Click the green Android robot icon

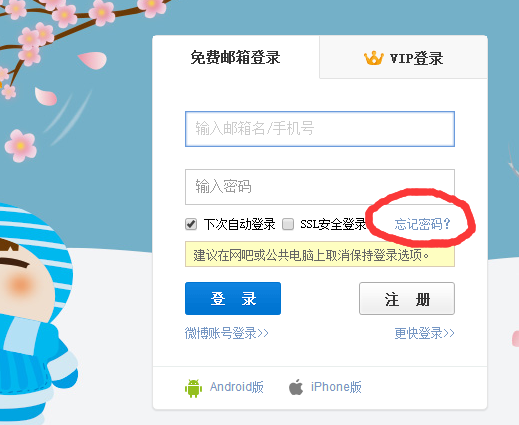coord(193,388)
